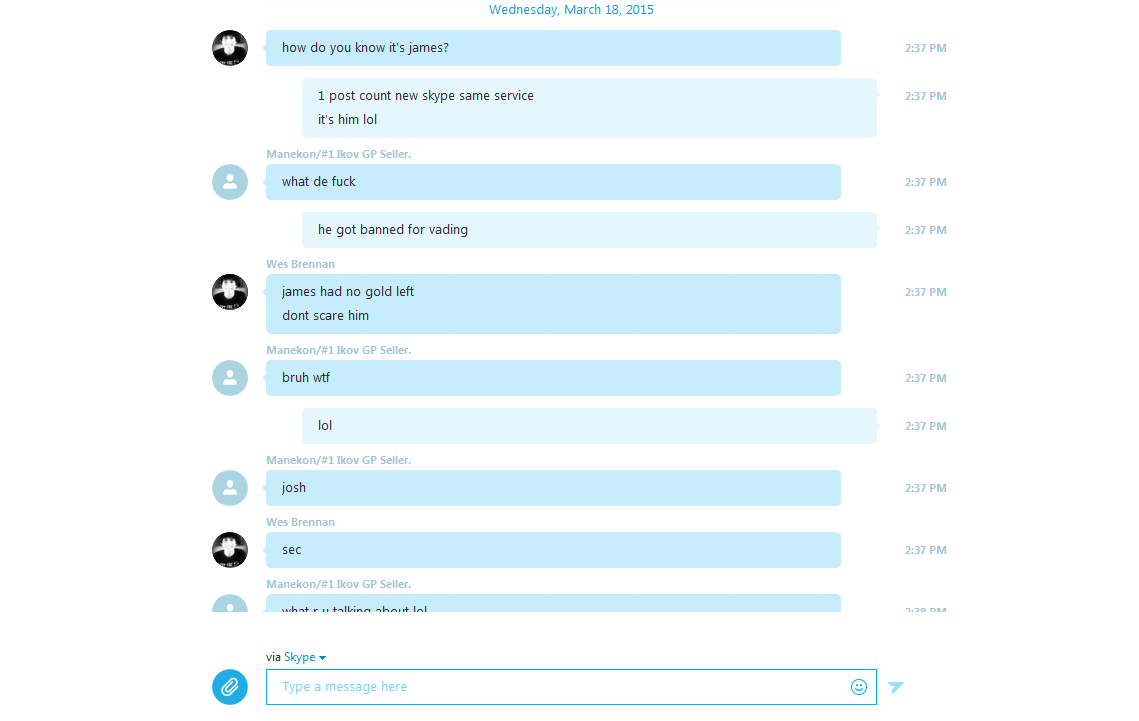Click Manekon's avatar beside 'what de fuck'
The width and height of the screenshot is (1139, 721).
tap(230, 182)
